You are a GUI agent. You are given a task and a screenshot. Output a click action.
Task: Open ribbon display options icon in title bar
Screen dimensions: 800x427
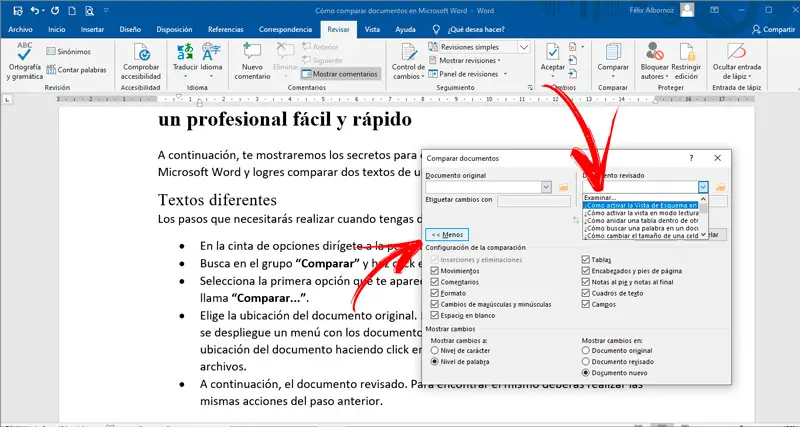coord(715,10)
